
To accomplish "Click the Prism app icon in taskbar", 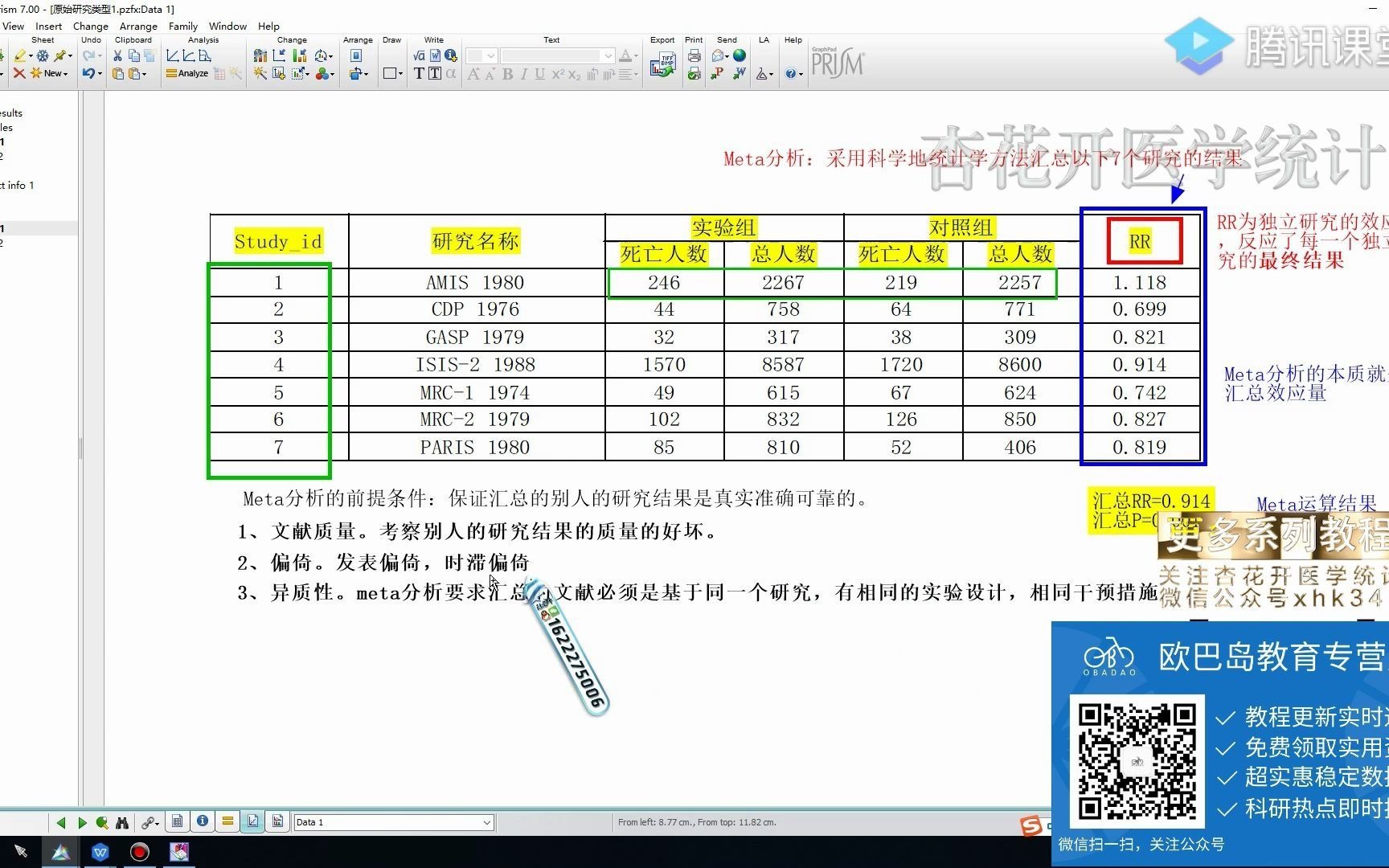I will pos(61,852).
